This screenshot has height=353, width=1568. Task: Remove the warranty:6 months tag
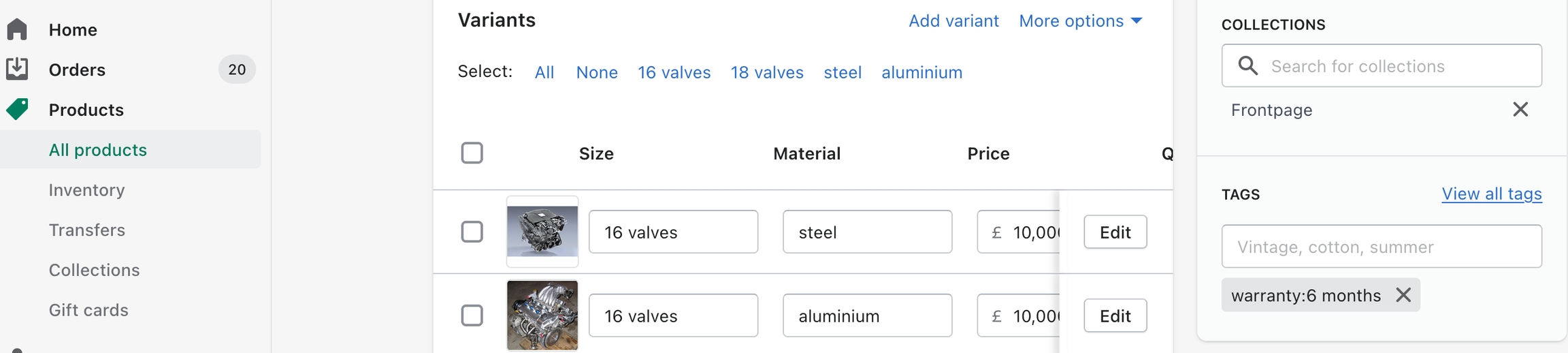point(1403,295)
